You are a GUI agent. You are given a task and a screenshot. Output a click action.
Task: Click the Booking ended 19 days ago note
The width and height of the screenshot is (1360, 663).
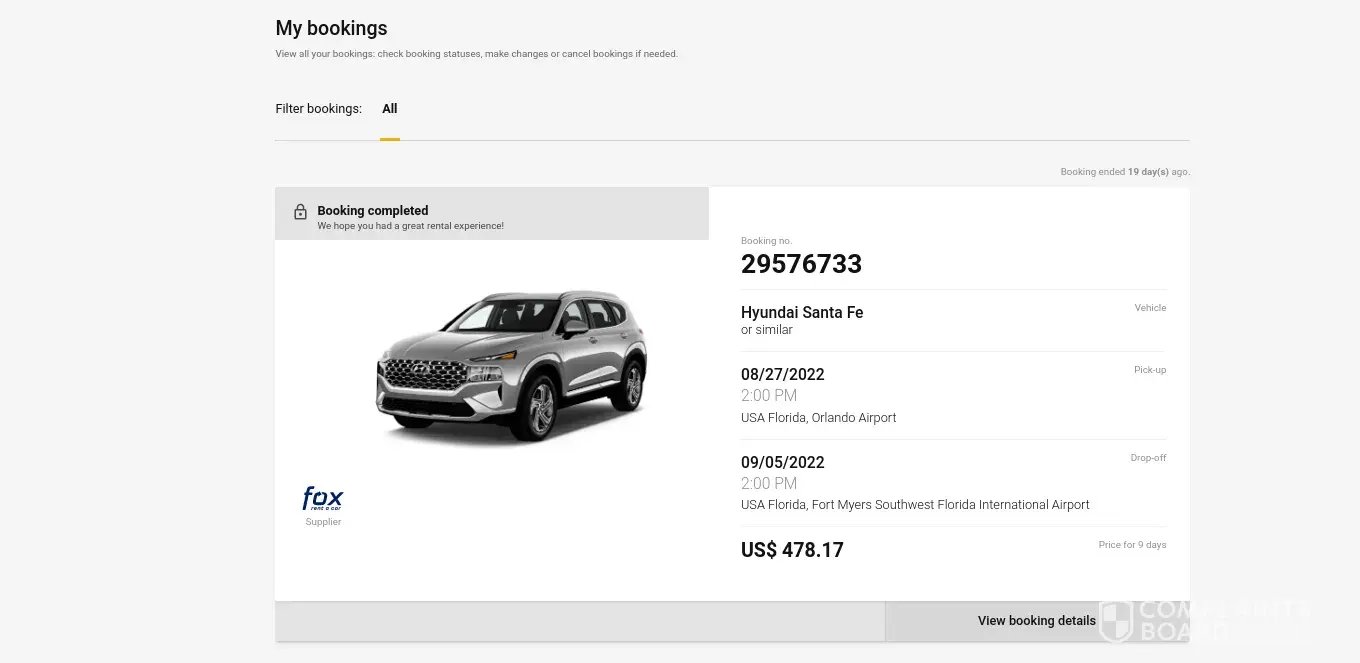point(1124,172)
